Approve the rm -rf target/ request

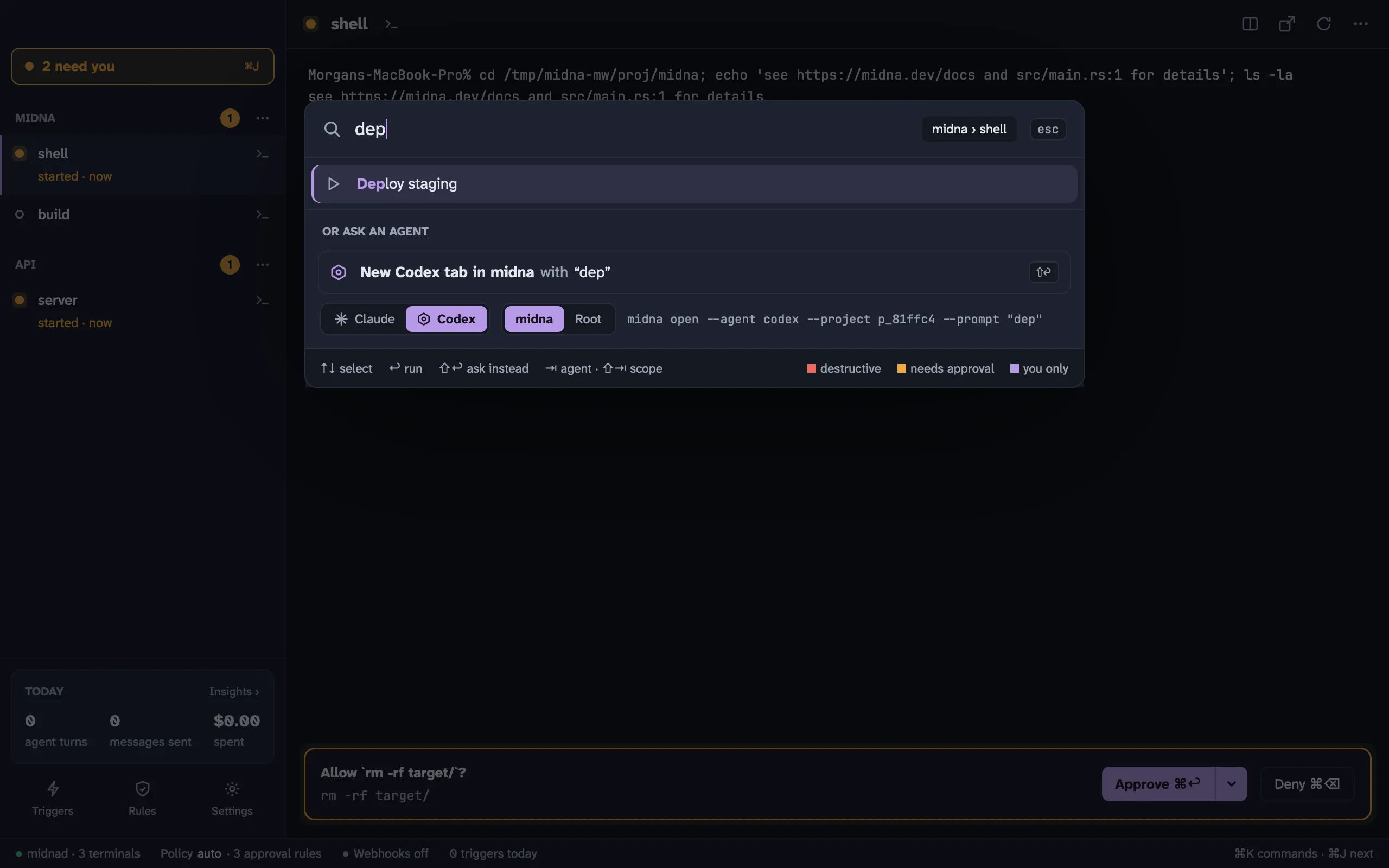pos(1158,783)
